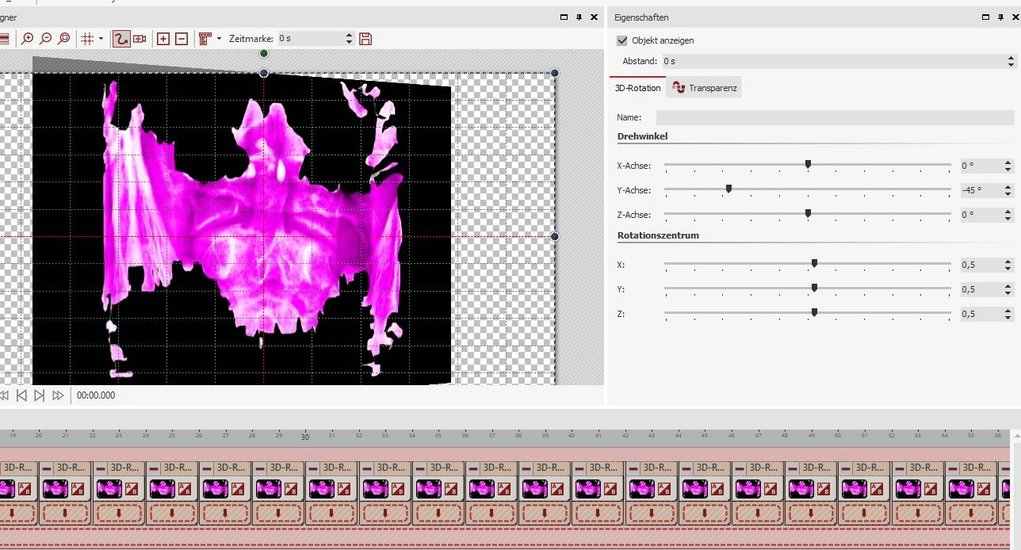
Task: Click the zoom in magnifier icon
Action: coord(28,39)
